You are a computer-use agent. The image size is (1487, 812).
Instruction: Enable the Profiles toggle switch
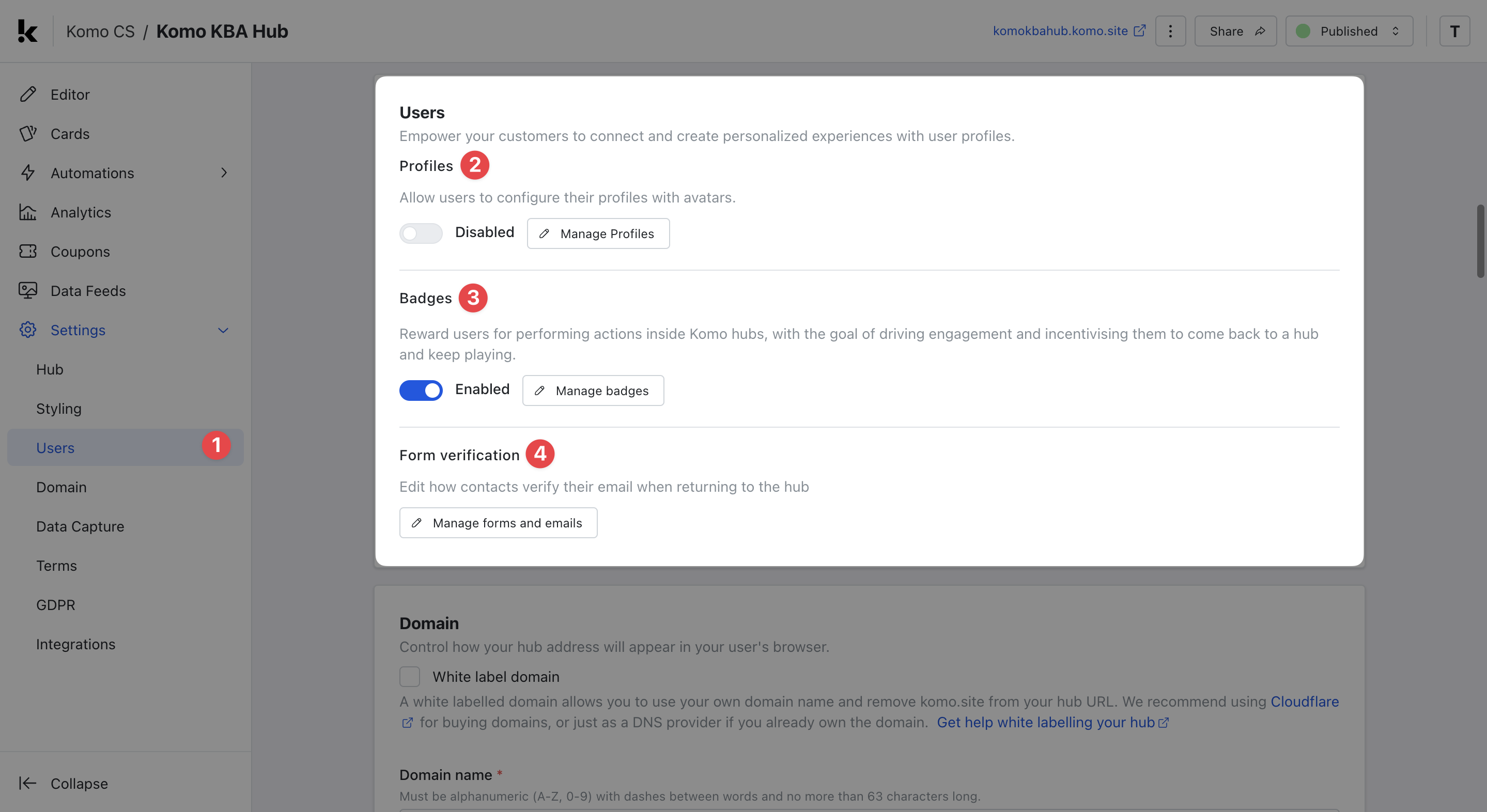(x=421, y=233)
